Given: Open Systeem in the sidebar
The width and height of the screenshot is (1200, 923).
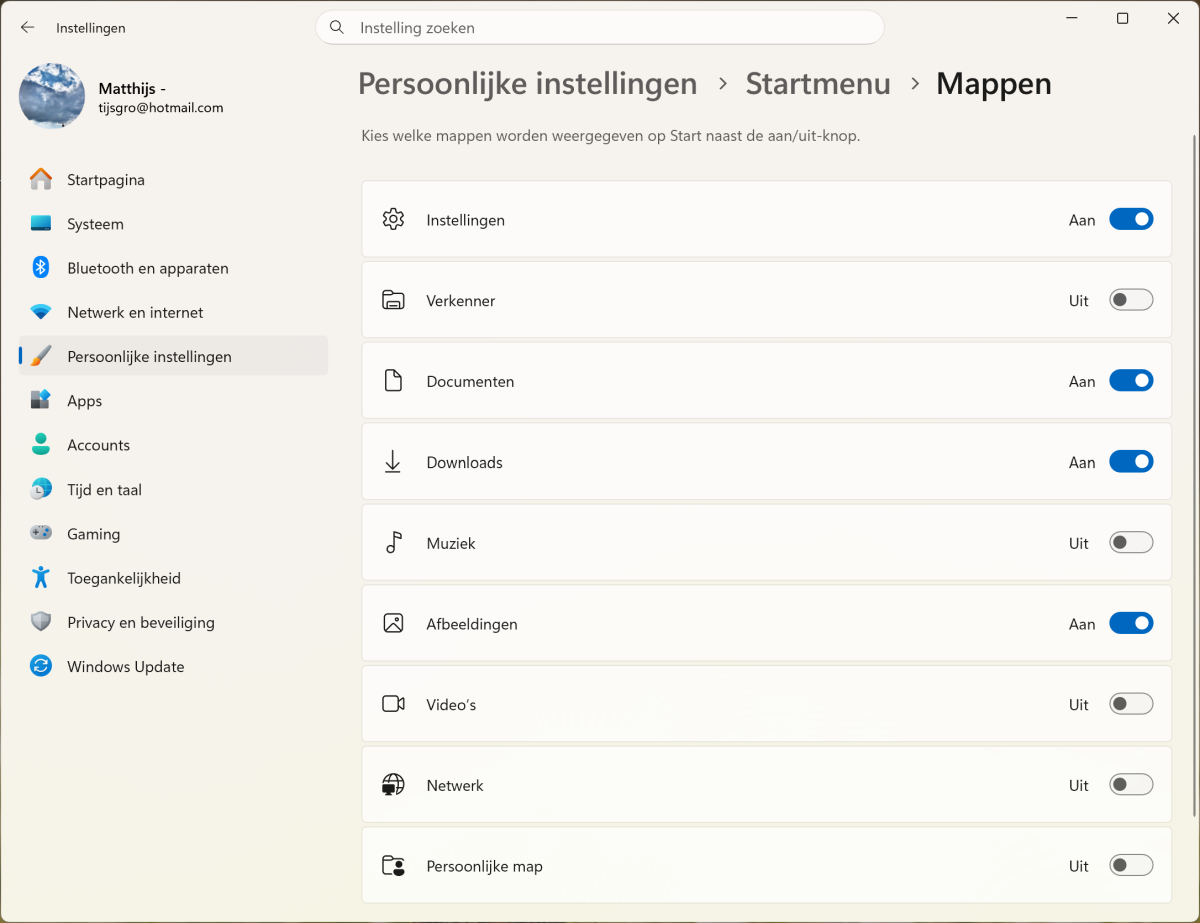Looking at the screenshot, I should [x=95, y=224].
